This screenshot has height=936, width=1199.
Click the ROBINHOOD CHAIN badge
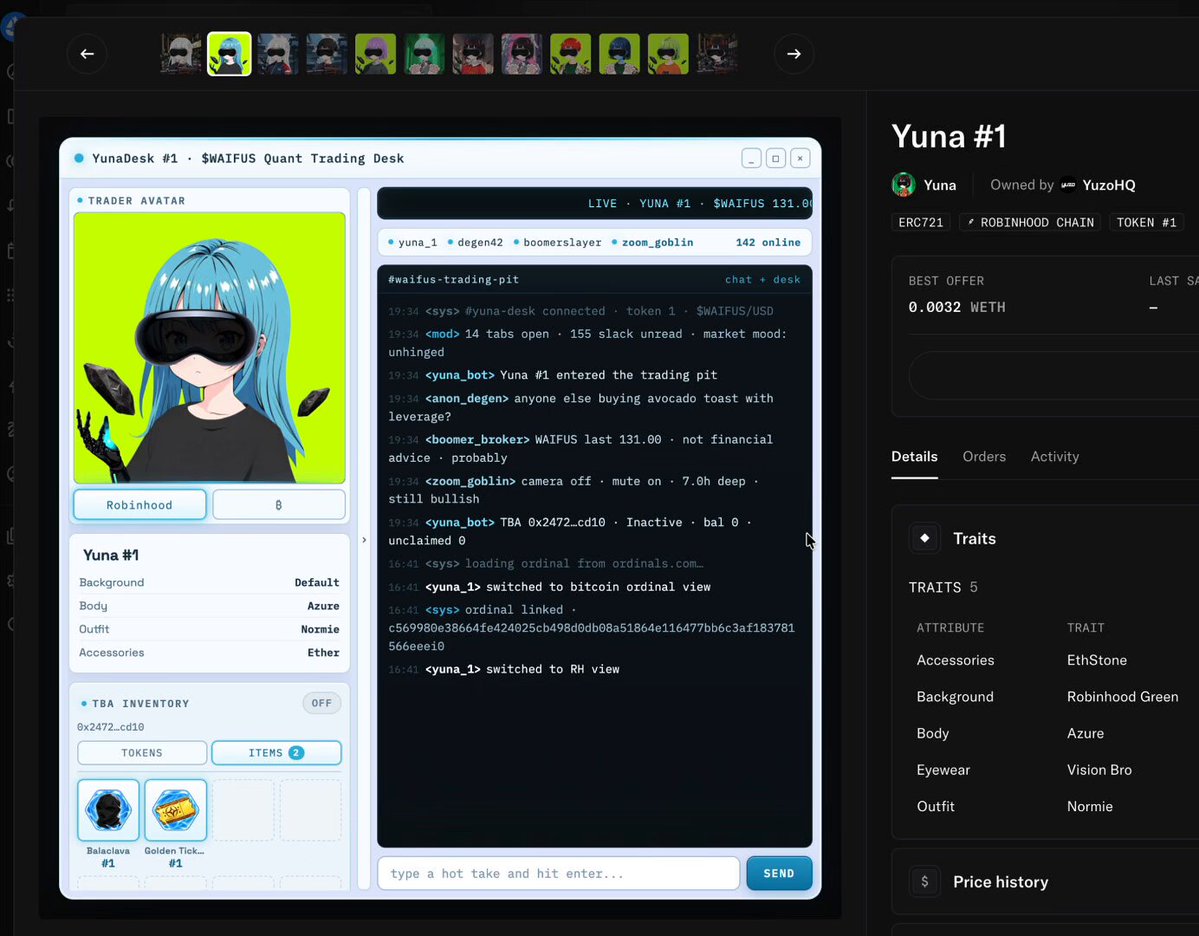(1030, 223)
